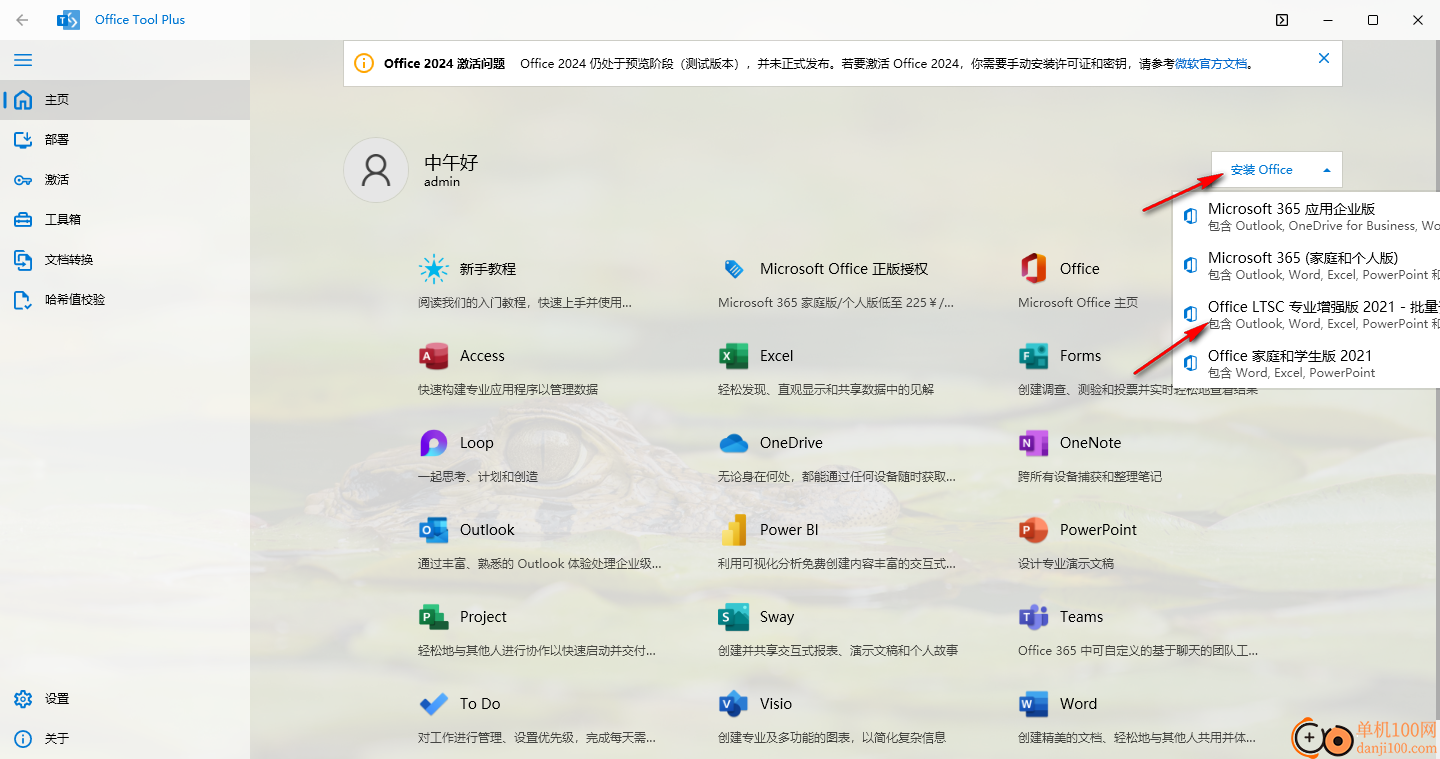Expand the 安装 Office dropdown arrow
1440x759 pixels.
(x=1327, y=170)
